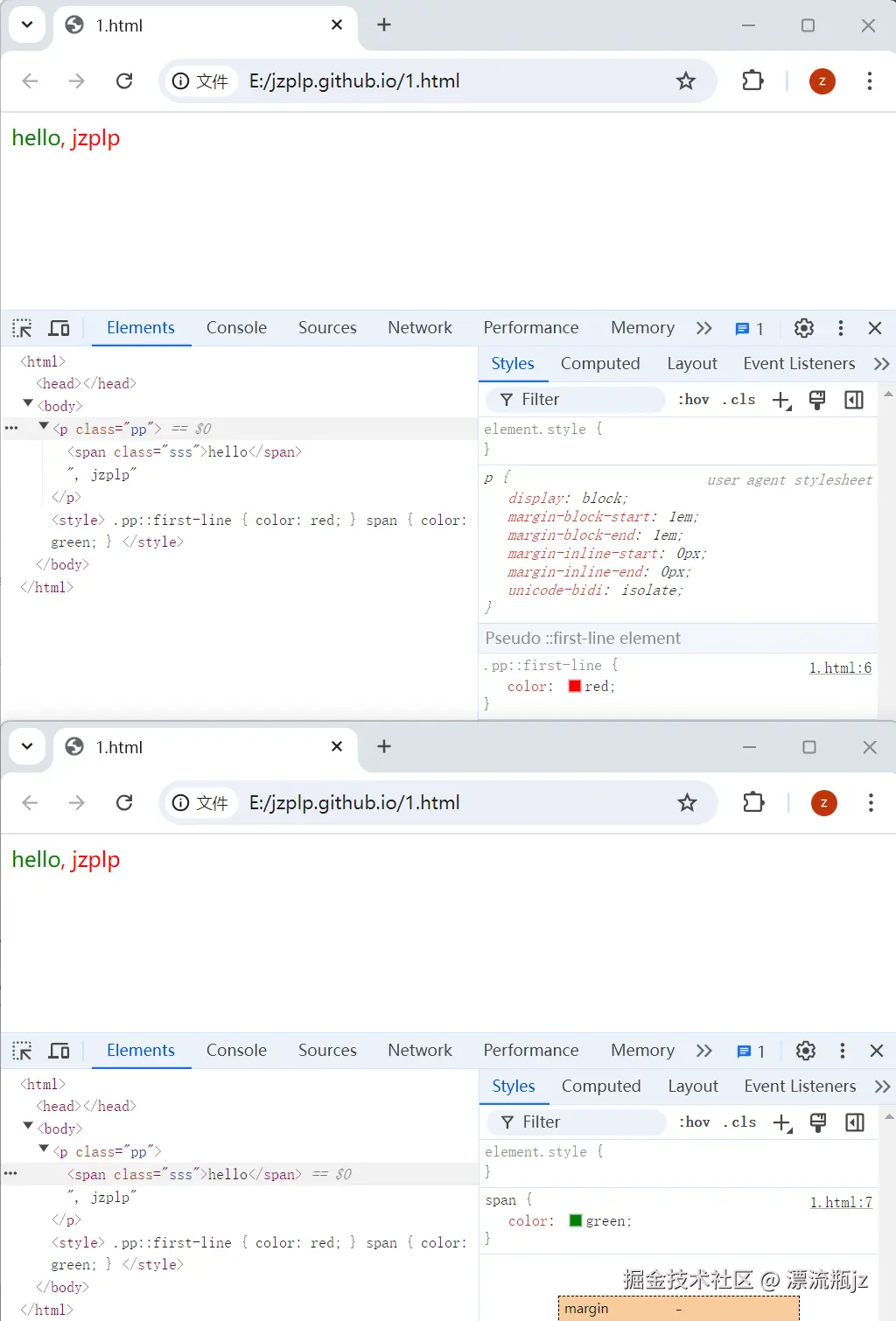Switch to Sources tab in top DevTools

coord(327,328)
